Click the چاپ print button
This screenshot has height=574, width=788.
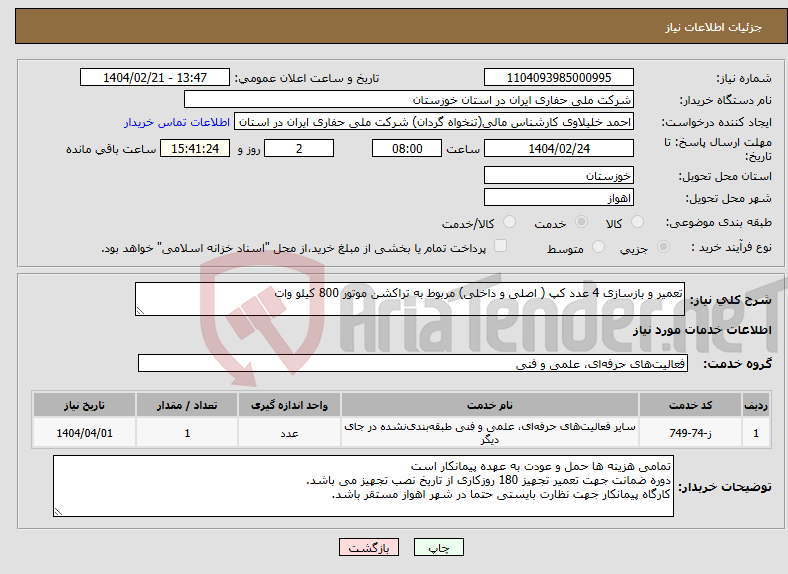click(x=439, y=547)
